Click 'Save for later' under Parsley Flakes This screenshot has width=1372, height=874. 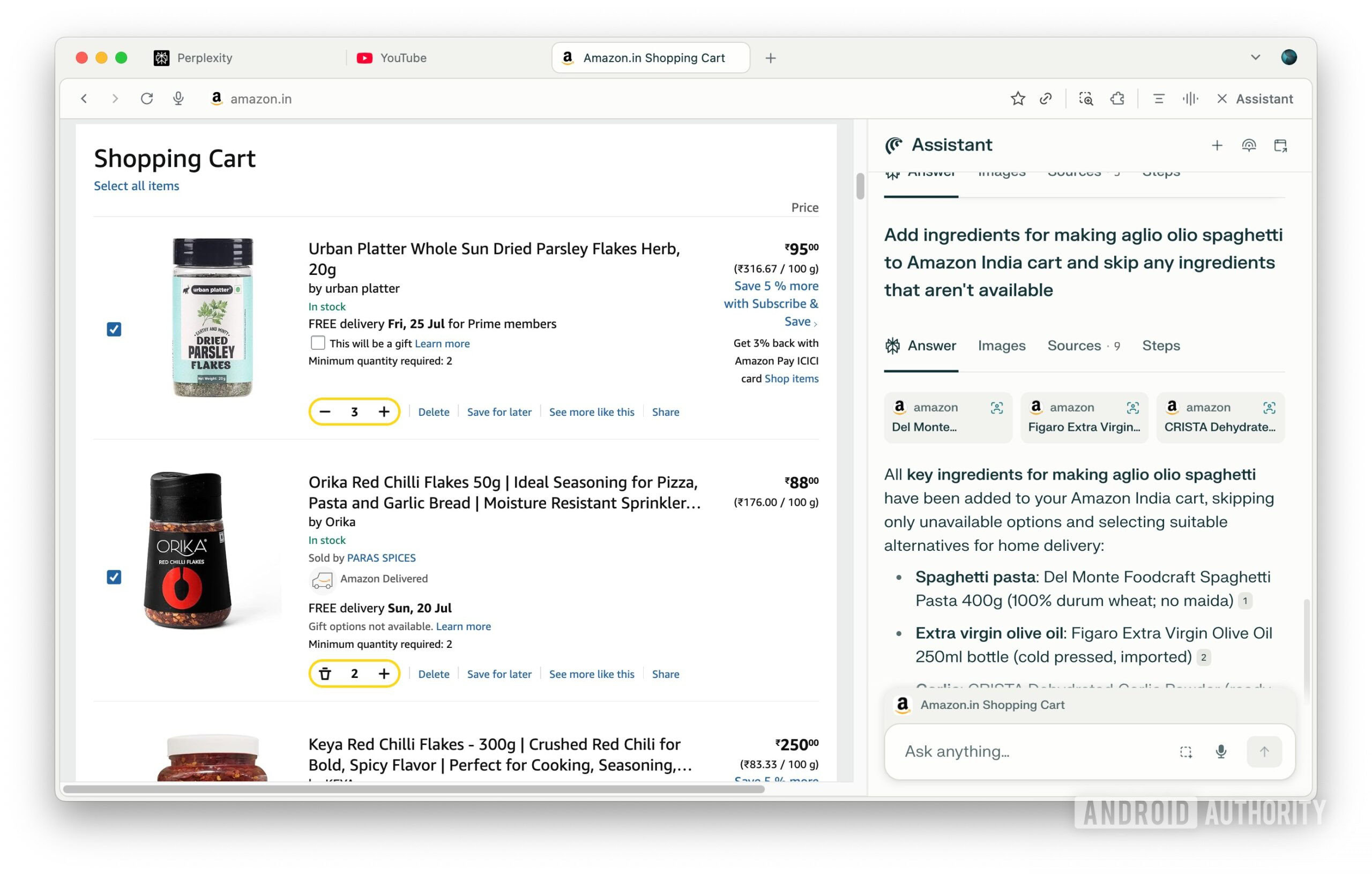[498, 412]
